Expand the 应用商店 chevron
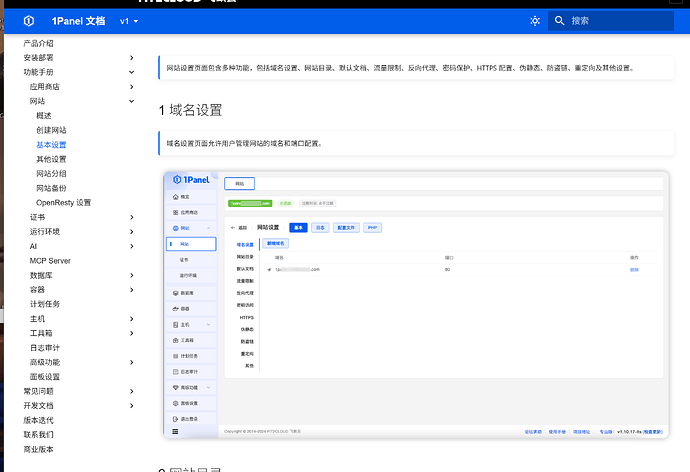Viewport: 690px width, 472px height. [x=132, y=87]
